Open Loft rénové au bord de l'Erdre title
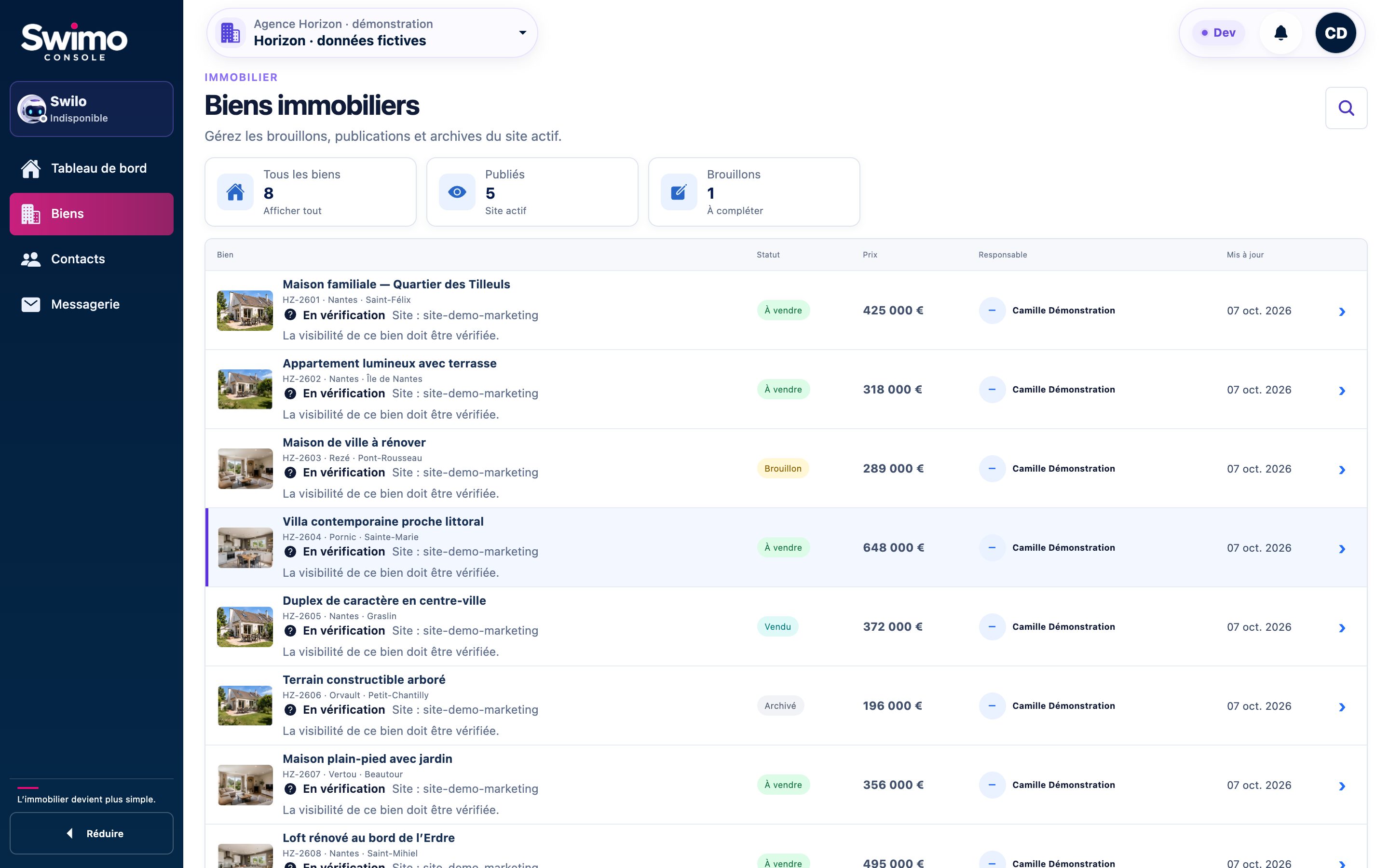 368,838
